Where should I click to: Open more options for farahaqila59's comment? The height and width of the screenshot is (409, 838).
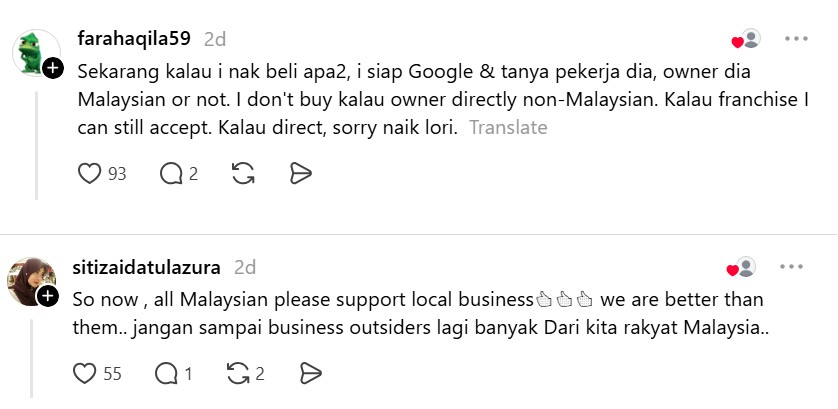pos(796,38)
